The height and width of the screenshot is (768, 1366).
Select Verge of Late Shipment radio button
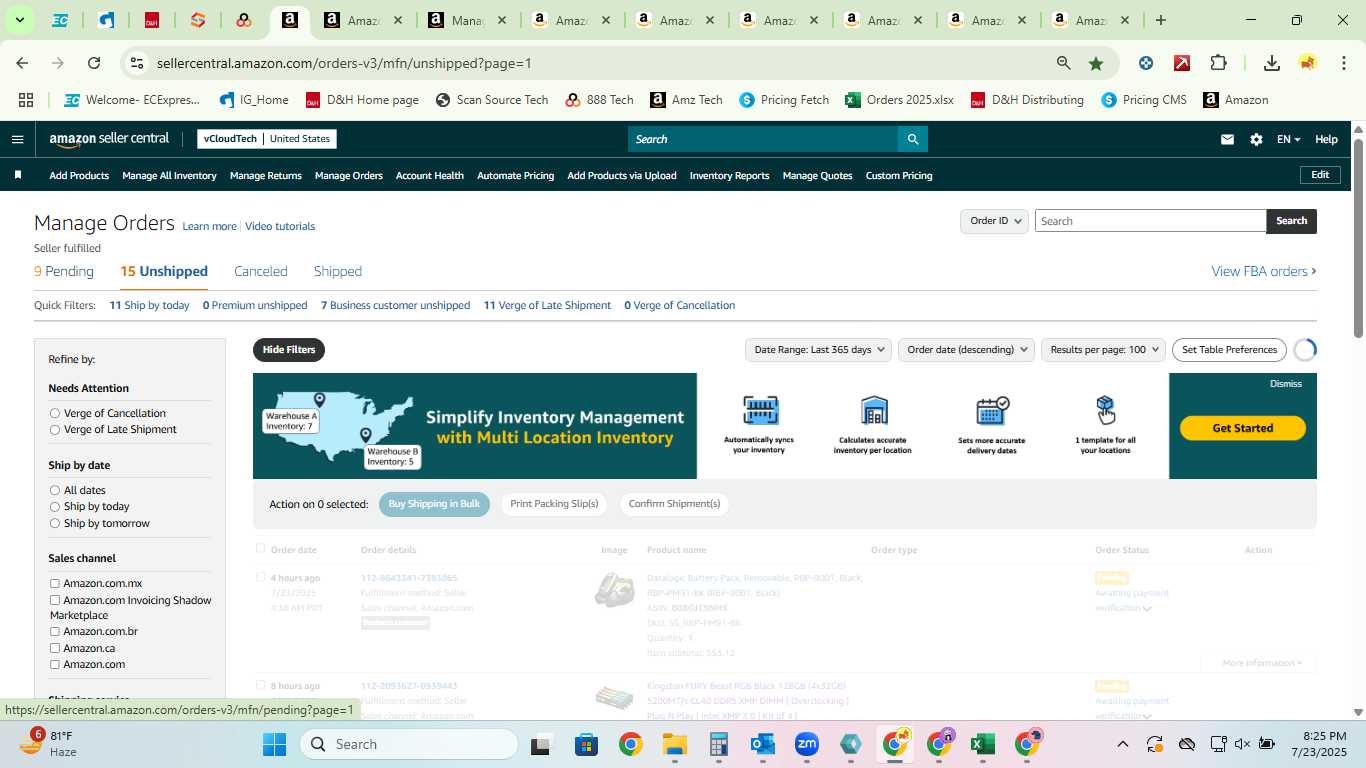click(x=55, y=429)
